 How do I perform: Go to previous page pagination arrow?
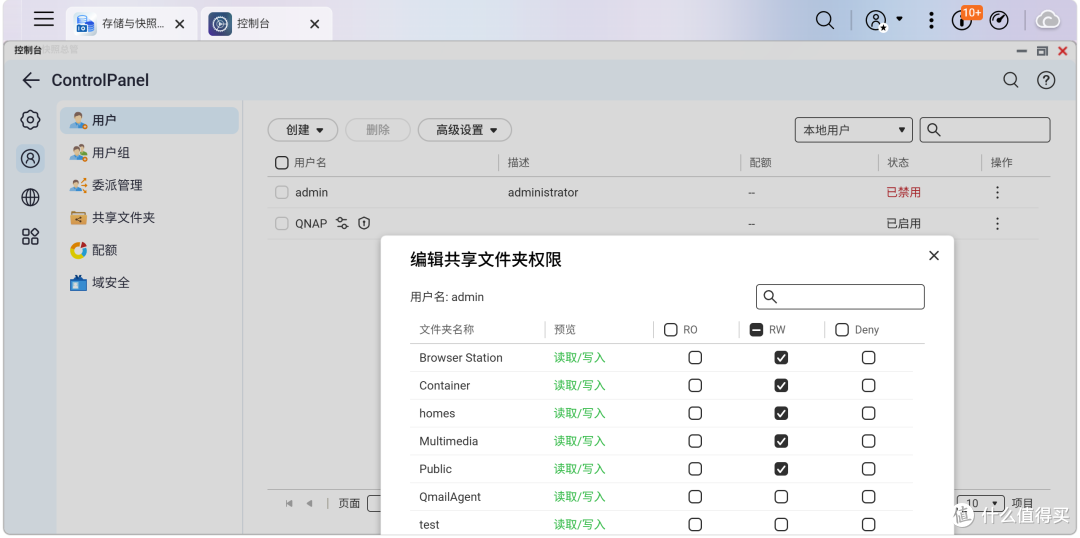(x=309, y=504)
